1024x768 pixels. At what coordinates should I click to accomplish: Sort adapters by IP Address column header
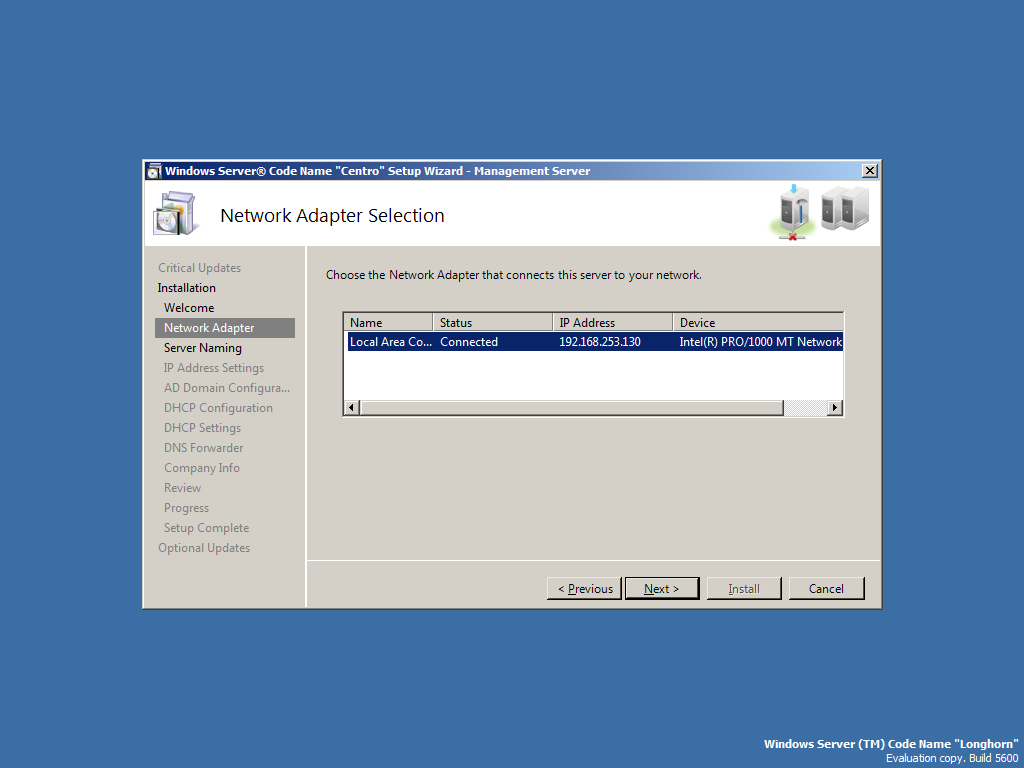(613, 323)
